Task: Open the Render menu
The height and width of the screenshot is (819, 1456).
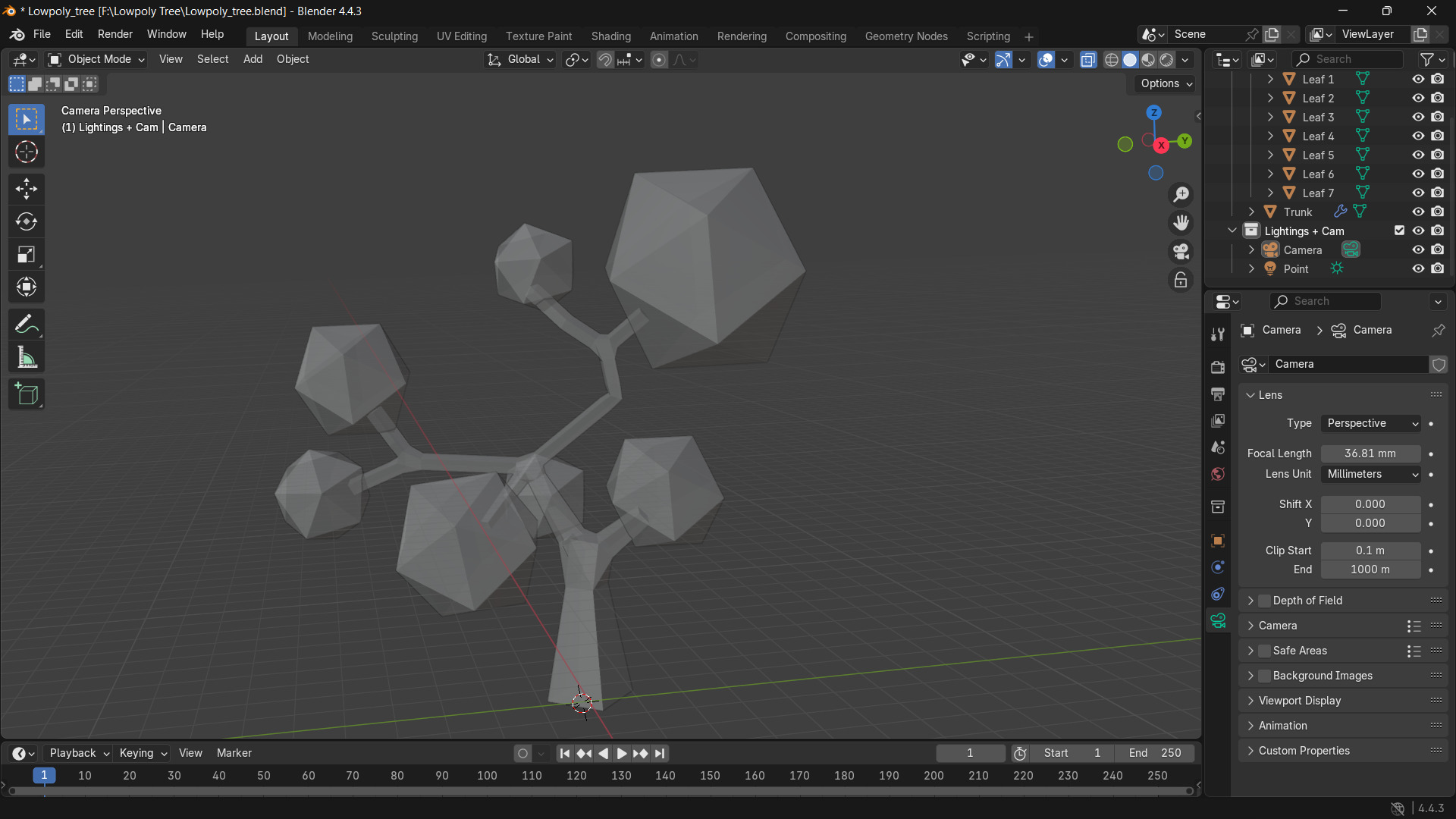Action: (x=115, y=34)
